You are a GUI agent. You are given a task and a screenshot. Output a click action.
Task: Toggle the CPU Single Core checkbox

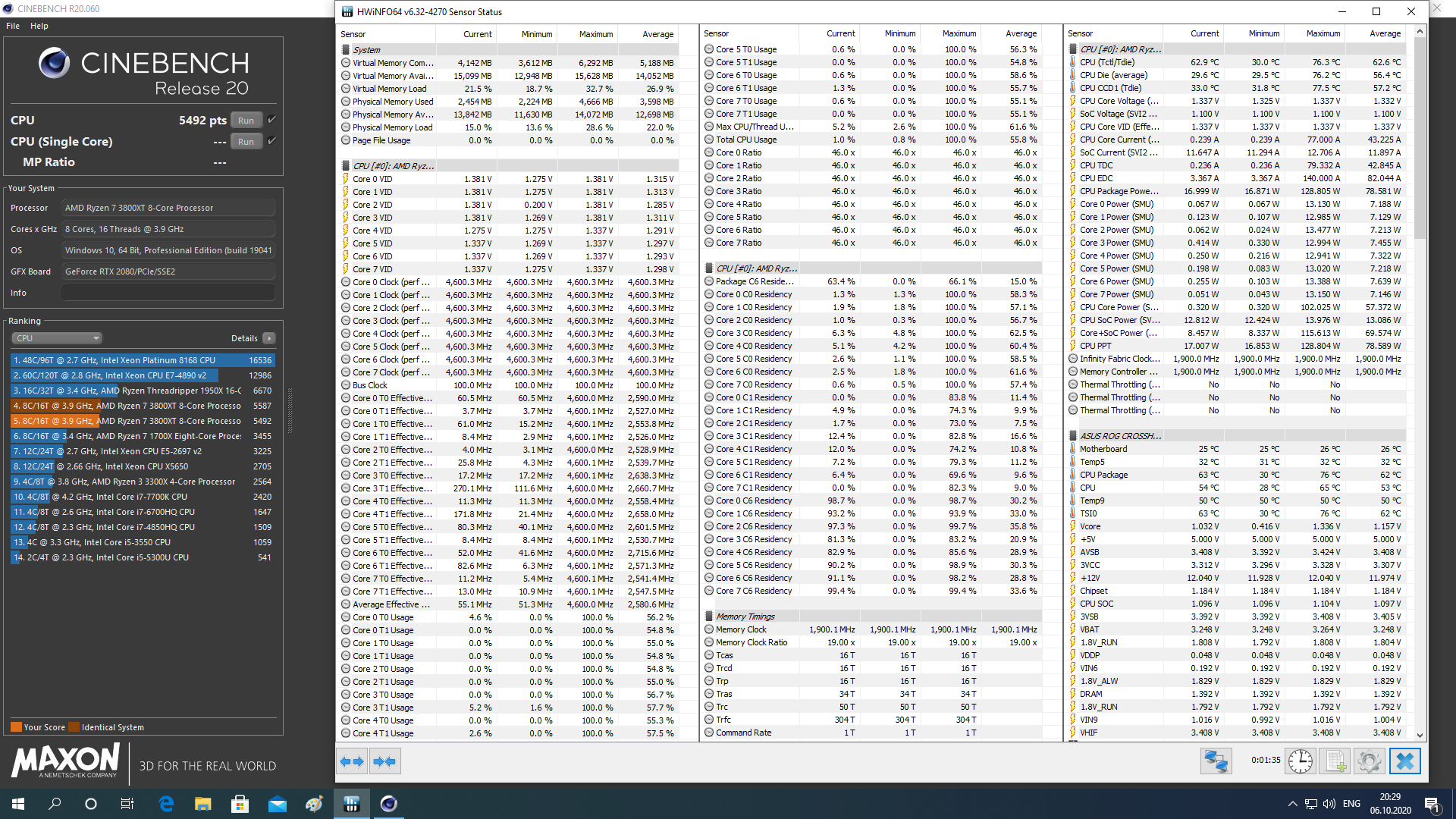pyautogui.click(x=271, y=141)
